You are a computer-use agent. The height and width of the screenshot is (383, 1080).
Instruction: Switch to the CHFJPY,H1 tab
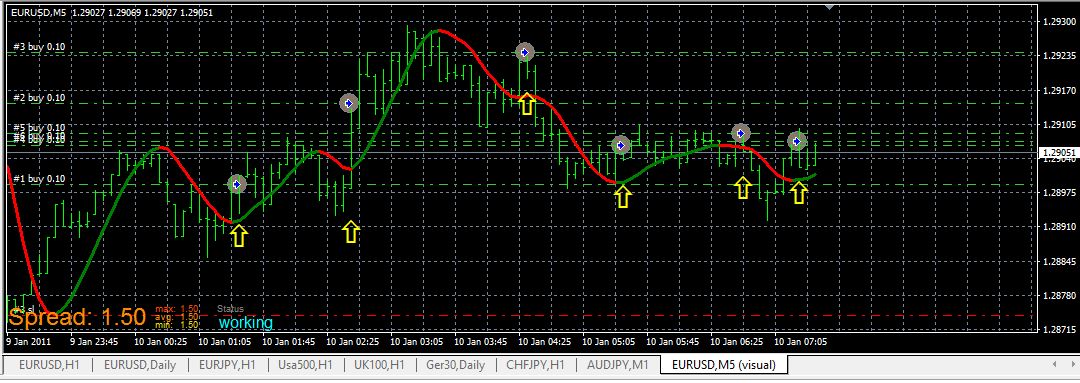[535, 364]
